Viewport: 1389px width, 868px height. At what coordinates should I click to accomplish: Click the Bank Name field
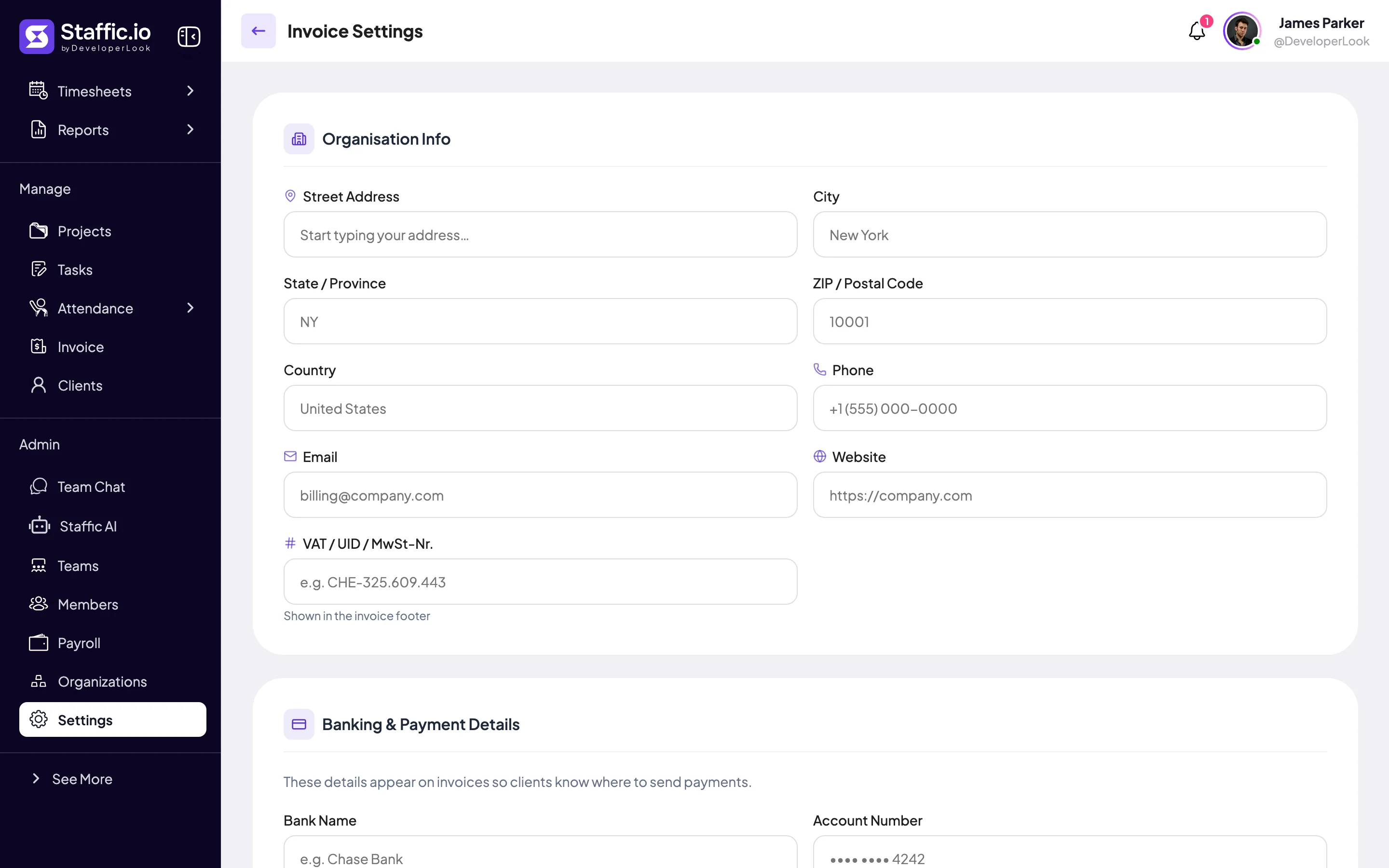point(540,853)
